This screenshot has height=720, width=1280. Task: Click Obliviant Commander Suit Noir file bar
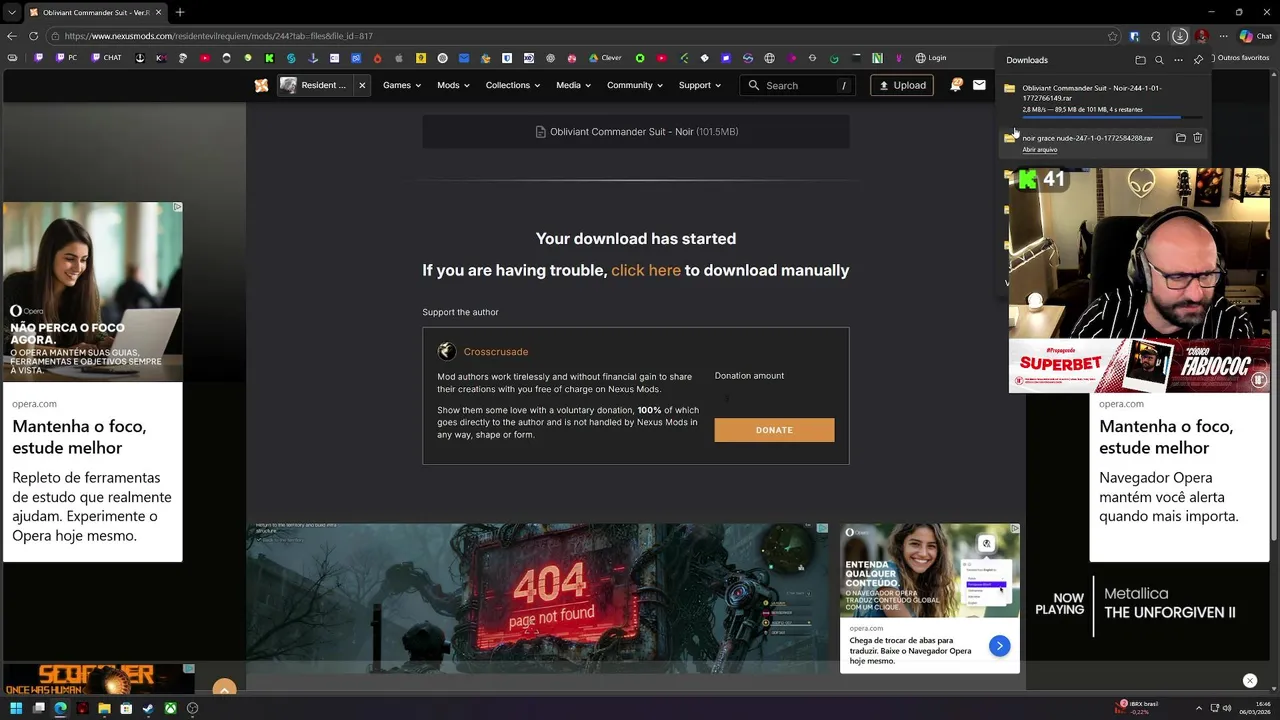pos(636,132)
